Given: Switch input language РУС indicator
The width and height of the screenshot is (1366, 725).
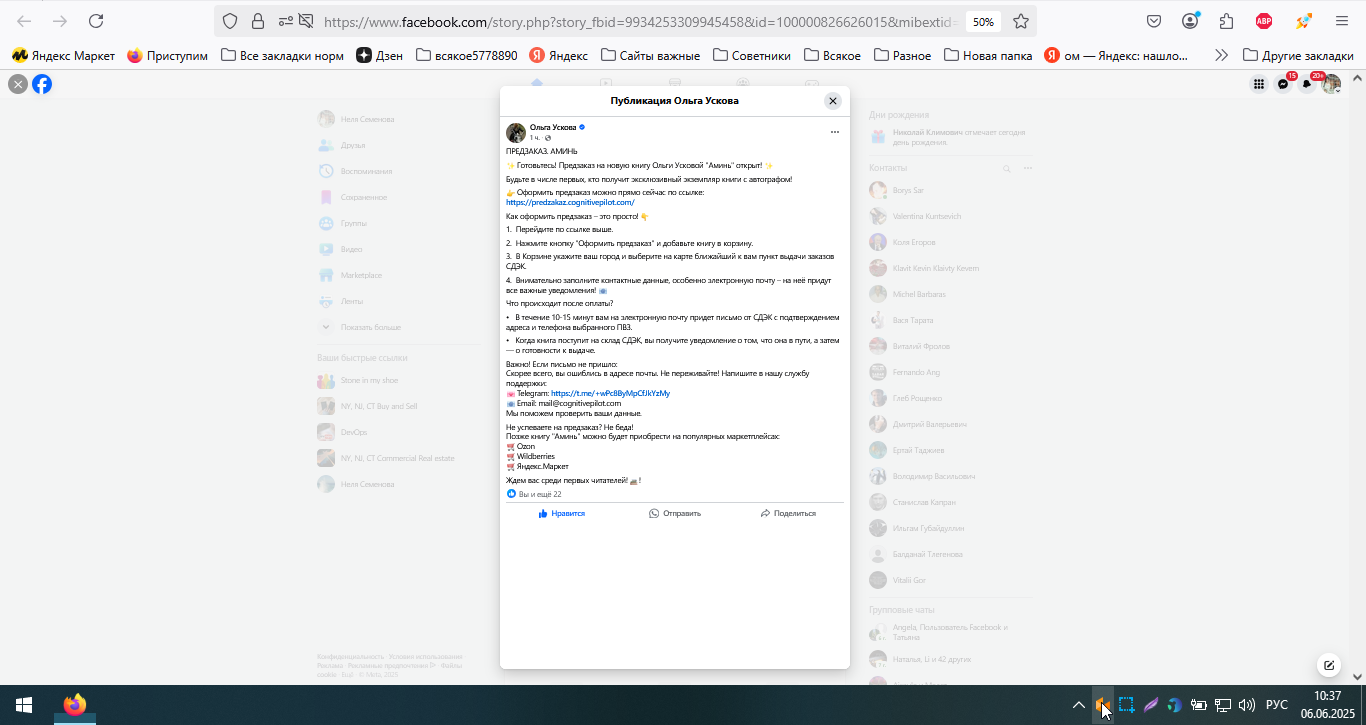Looking at the screenshot, I should [x=1277, y=705].
